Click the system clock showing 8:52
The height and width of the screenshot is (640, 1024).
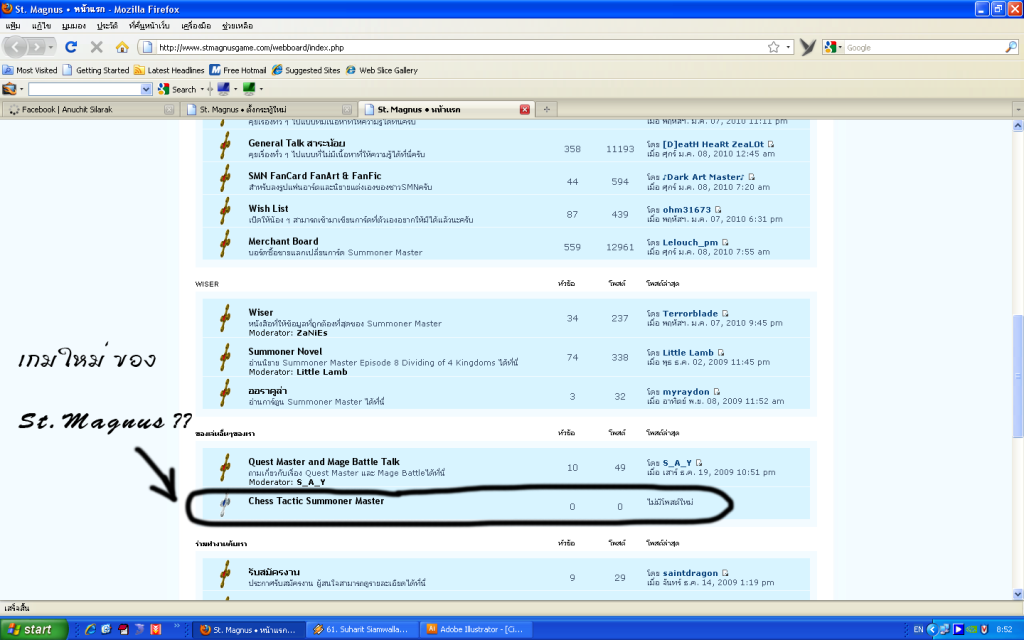click(1004, 630)
